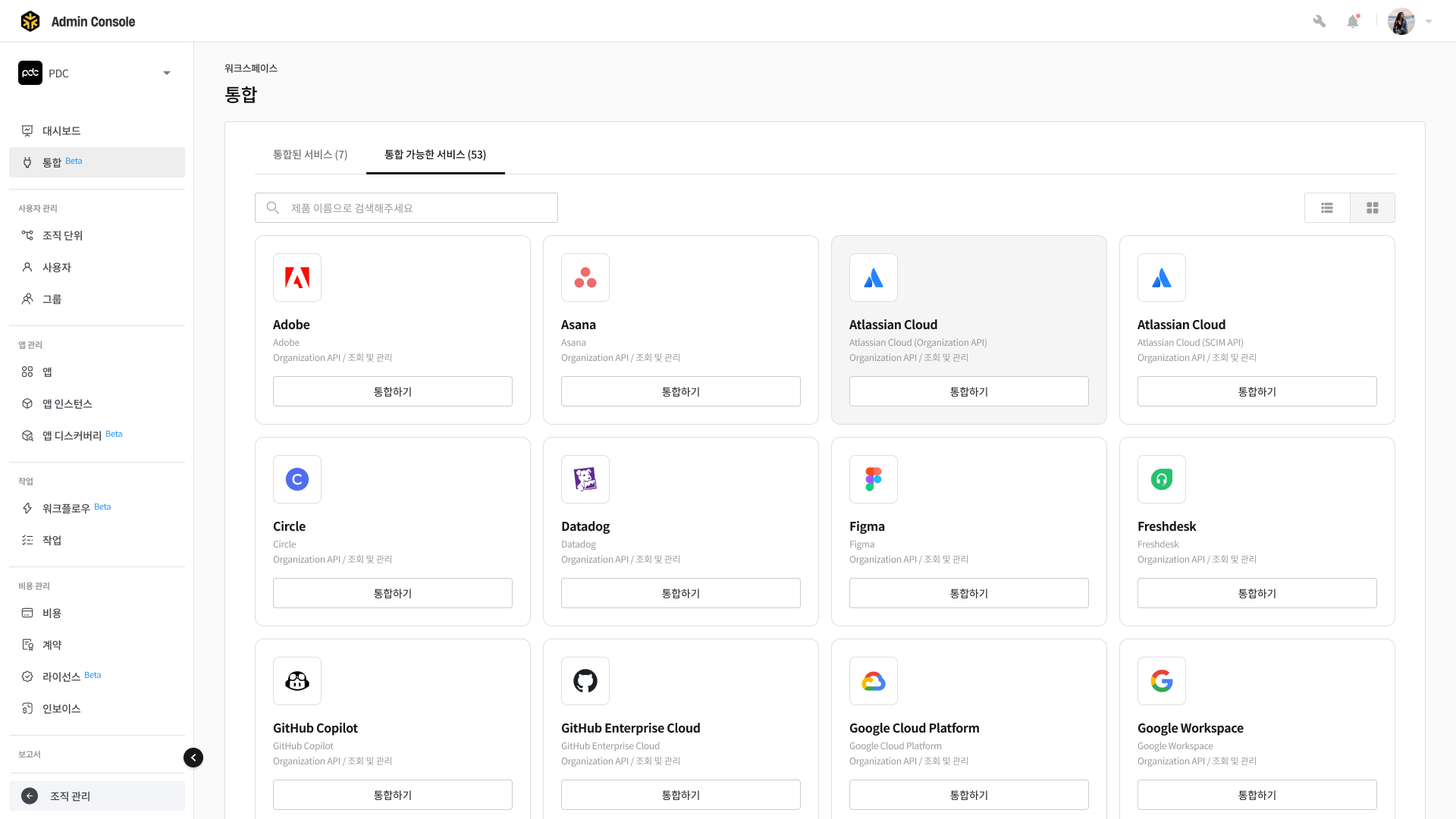Collapse the sidebar with the arrow button
Screen dimensions: 1456x819
click(193, 758)
